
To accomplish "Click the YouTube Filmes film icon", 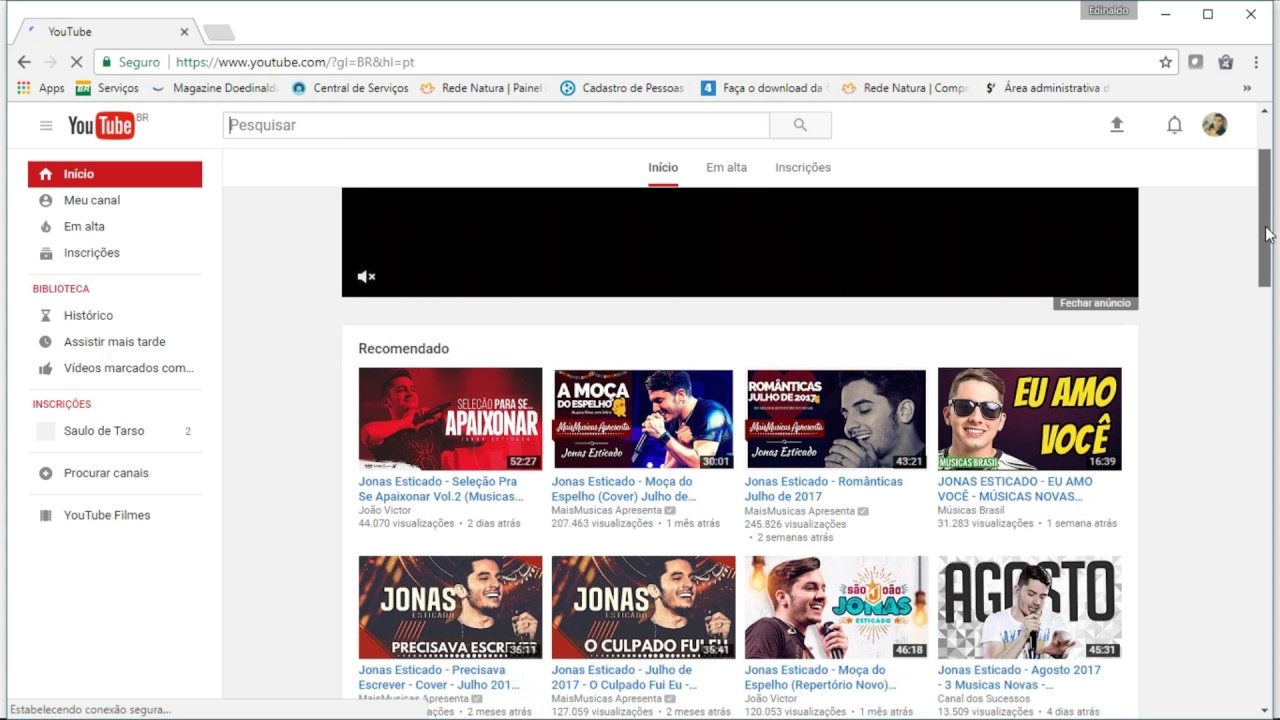I will [x=45, y=516].
